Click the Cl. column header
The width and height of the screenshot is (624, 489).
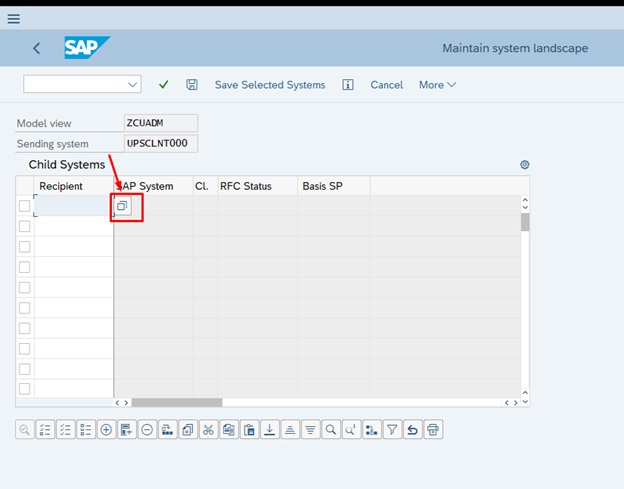coord(205,186)
